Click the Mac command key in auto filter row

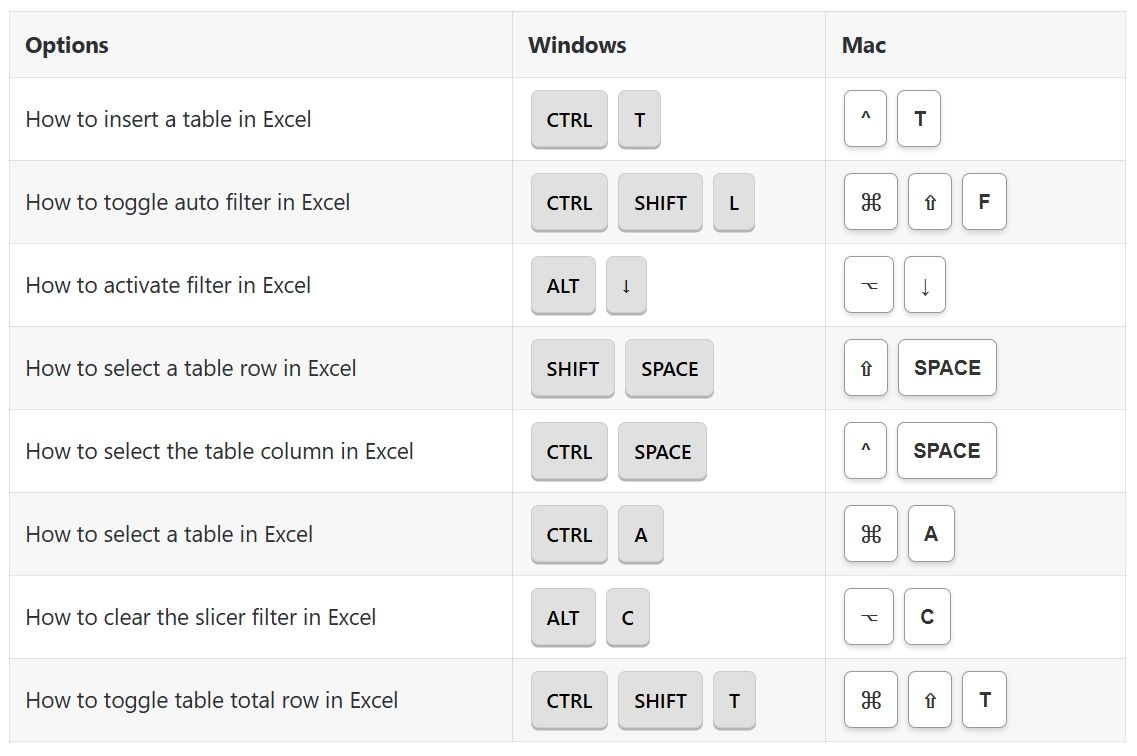tap(870, 202)
